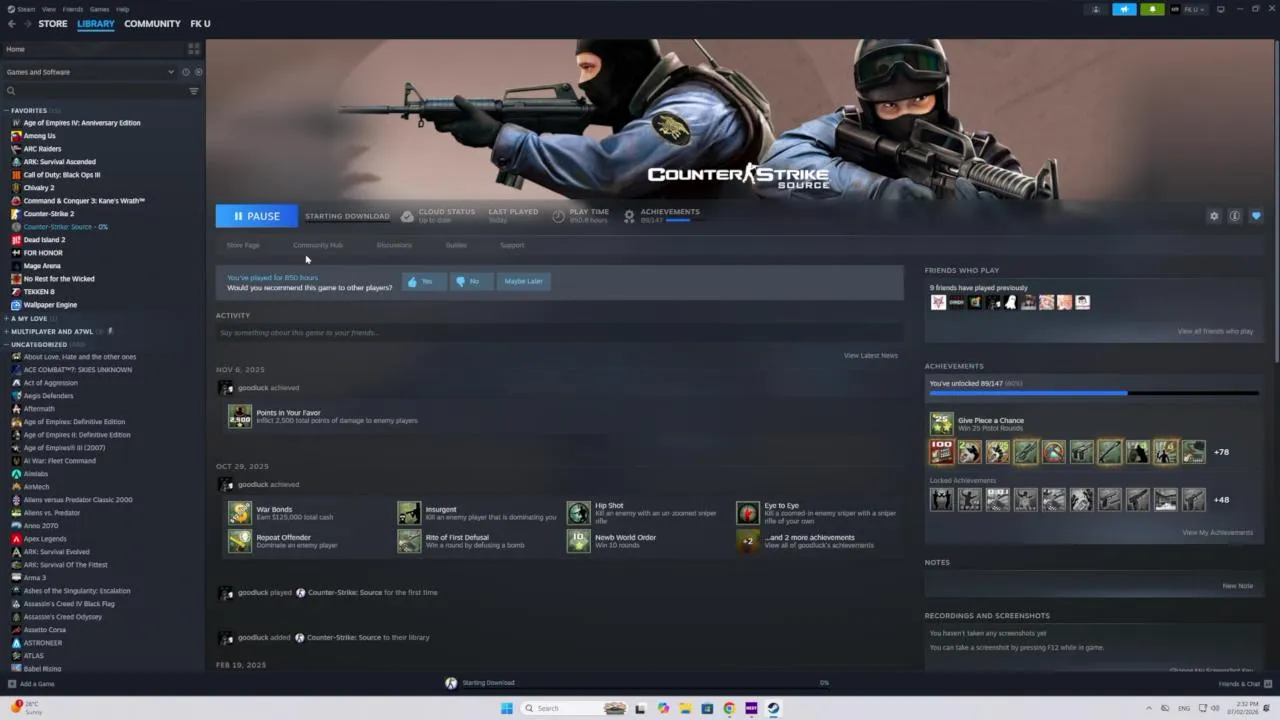The height and width of the screenshot is (720, 1280).
Task: Toggle the favorite heart icon
Action: click(1256, 216)
